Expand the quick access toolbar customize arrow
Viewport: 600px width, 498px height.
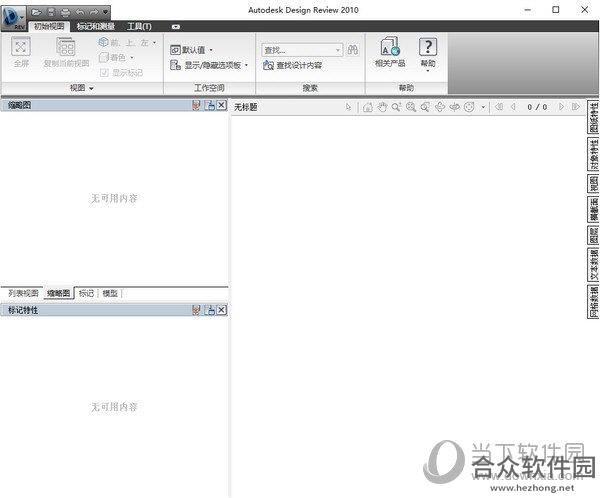(106, 12)
